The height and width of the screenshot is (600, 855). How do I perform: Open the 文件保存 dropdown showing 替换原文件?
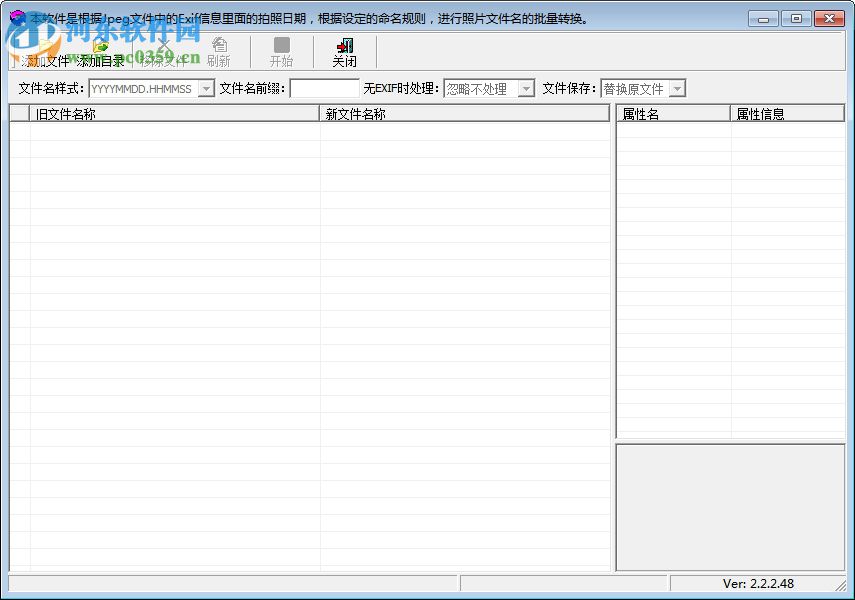pos(676,88)
